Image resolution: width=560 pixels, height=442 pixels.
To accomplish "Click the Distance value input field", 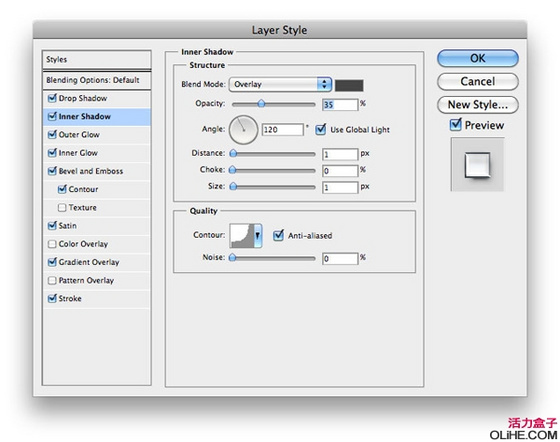I will coord(340,154).
